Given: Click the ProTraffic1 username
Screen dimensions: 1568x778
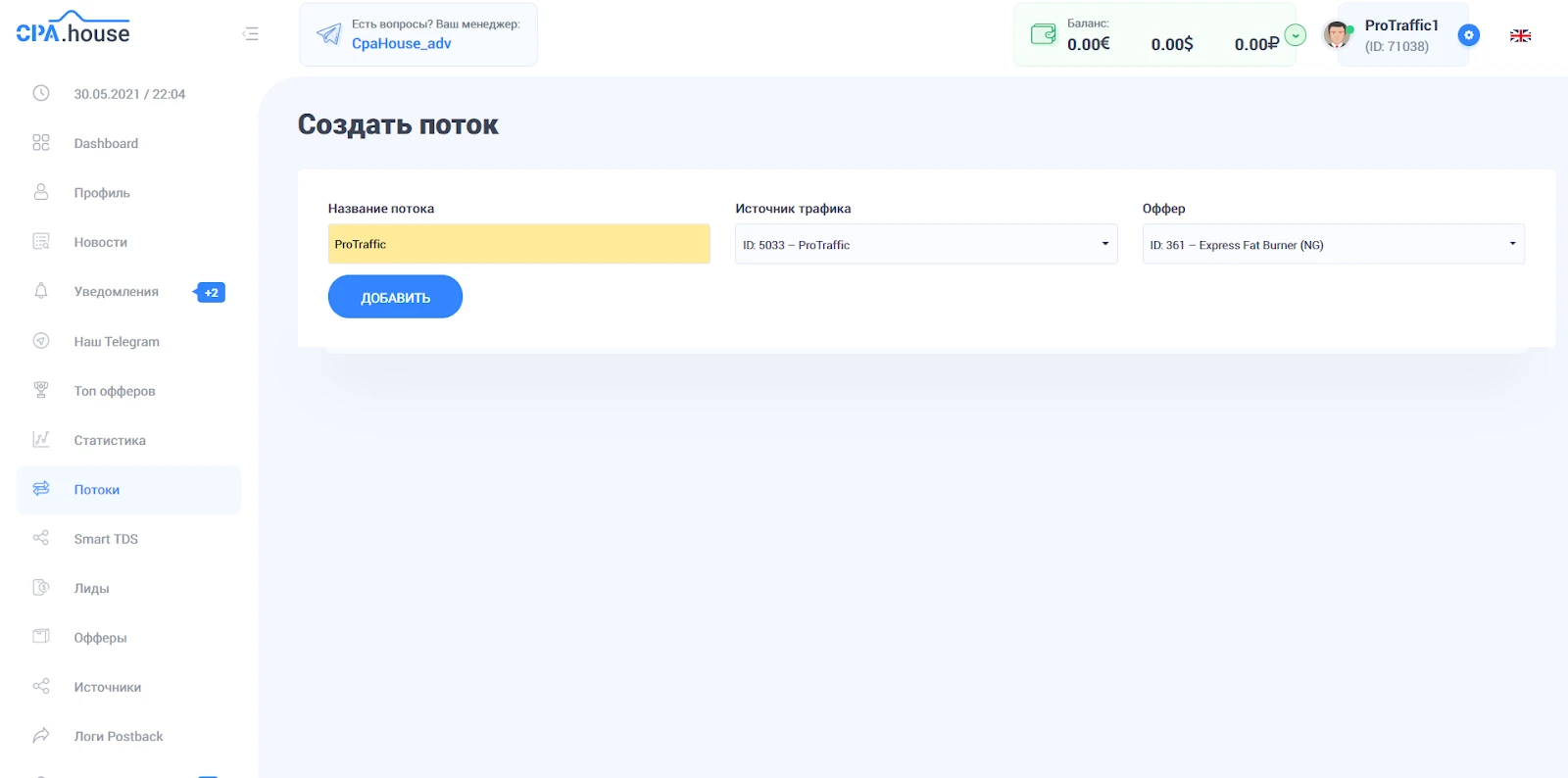Looking at the screenshot, I should point(1401,25).
